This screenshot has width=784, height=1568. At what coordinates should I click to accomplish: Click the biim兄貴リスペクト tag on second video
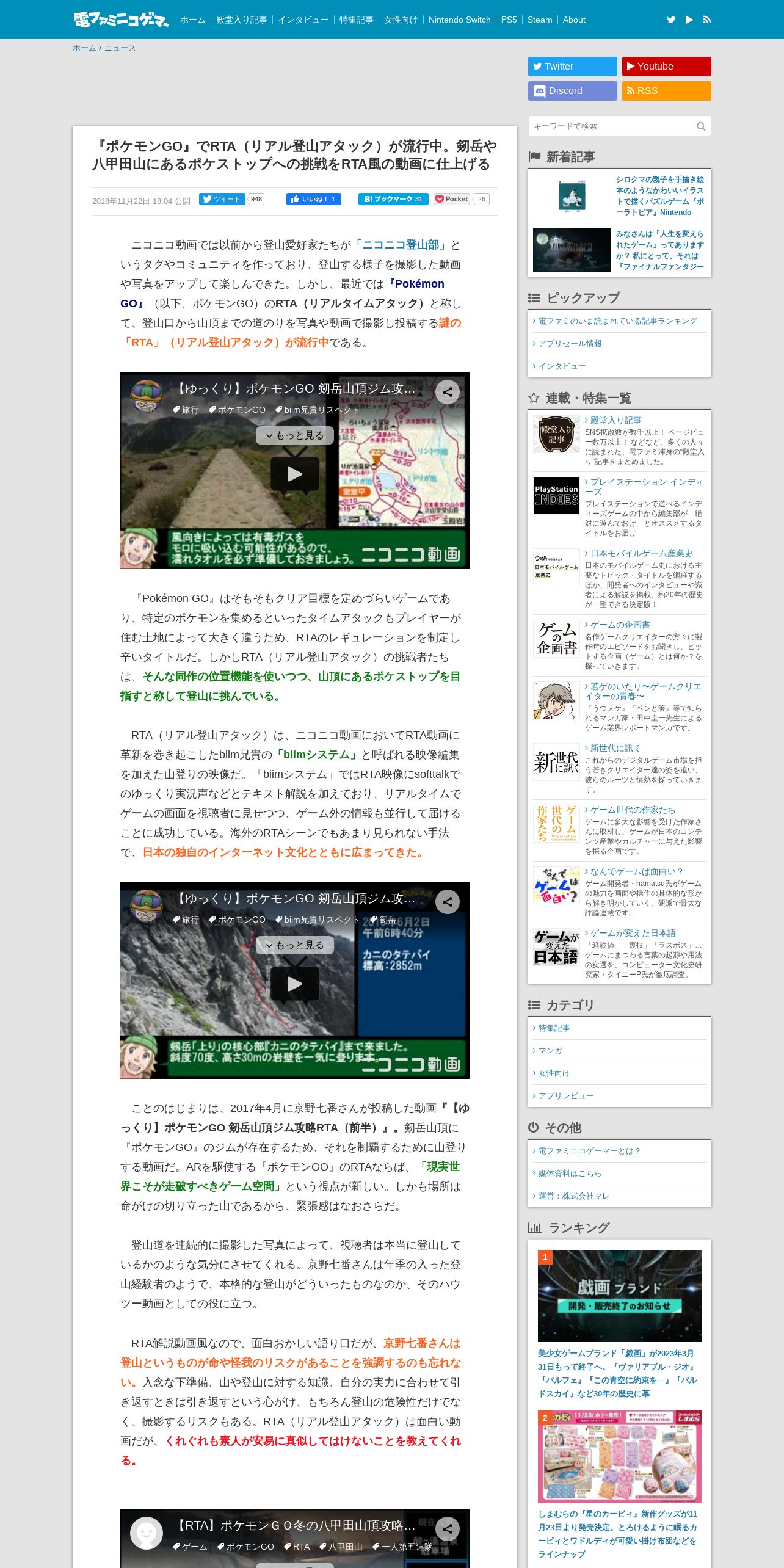[x=317, y=920]
